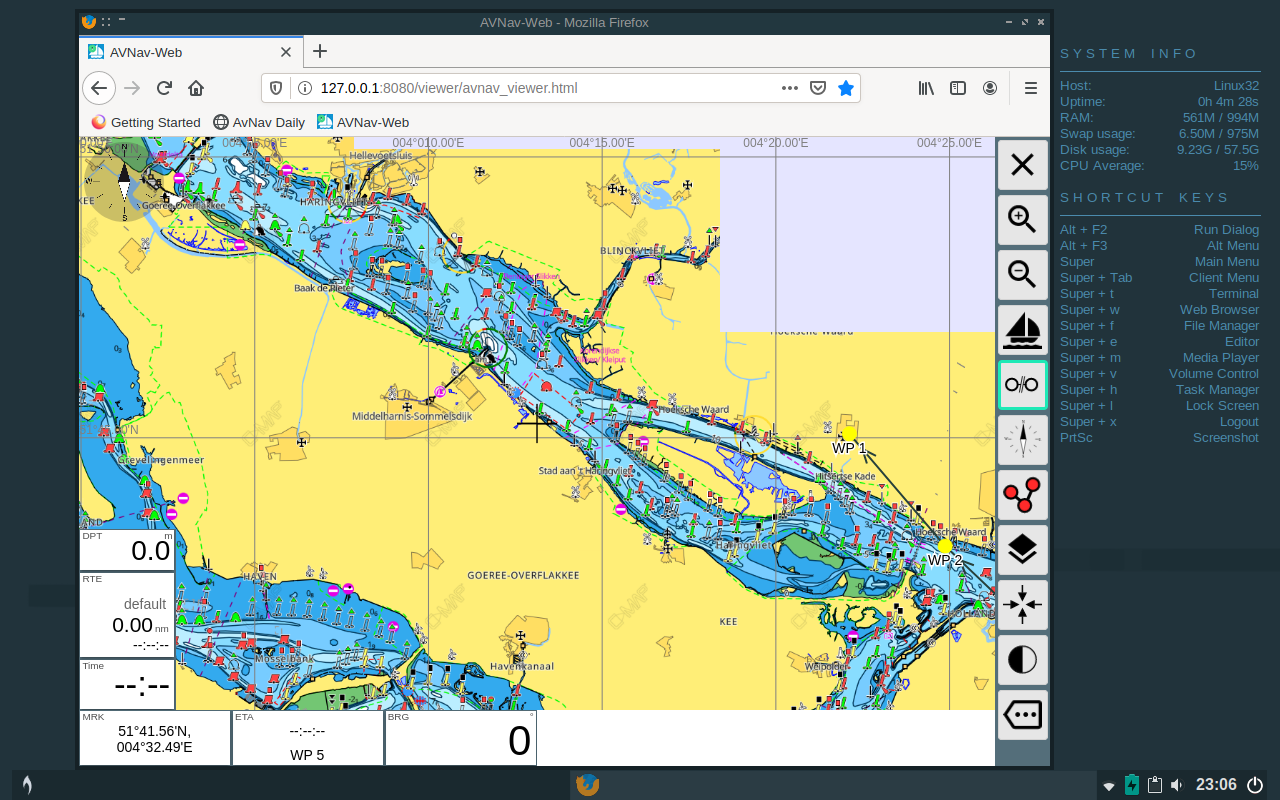This screenshot has height=800, width=1280.
Task: Toggle waypoint navigation with the highlighted glasses icon
Action: click(1022, 385)
